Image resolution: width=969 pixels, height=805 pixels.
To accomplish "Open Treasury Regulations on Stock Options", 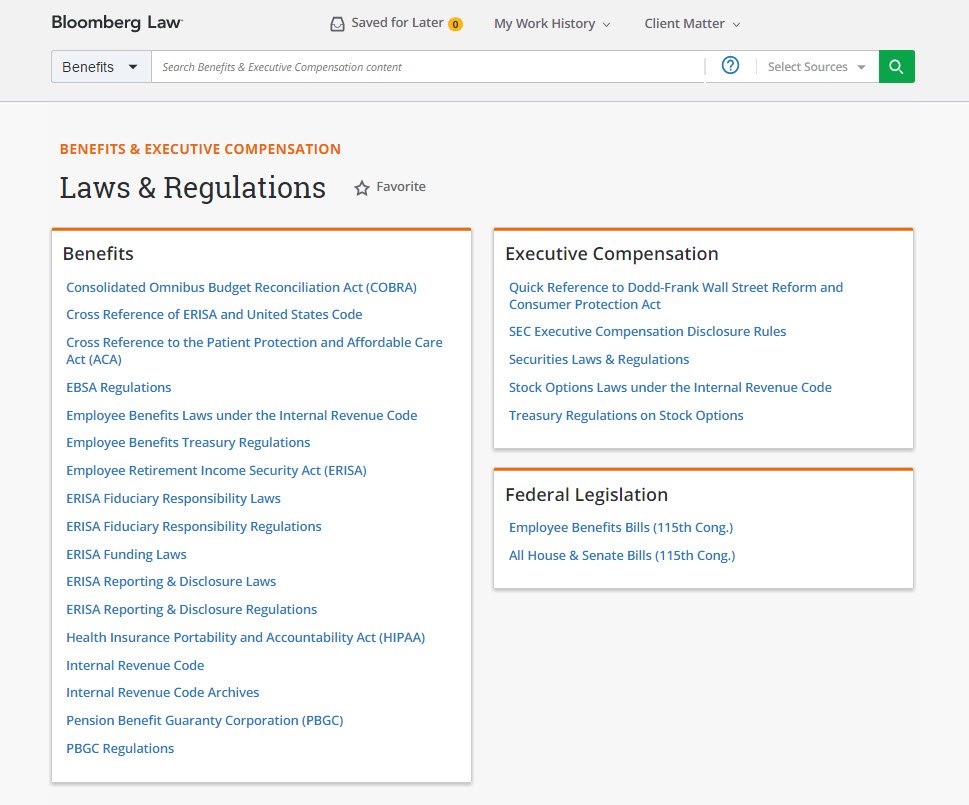I will [x=625, y=415].
